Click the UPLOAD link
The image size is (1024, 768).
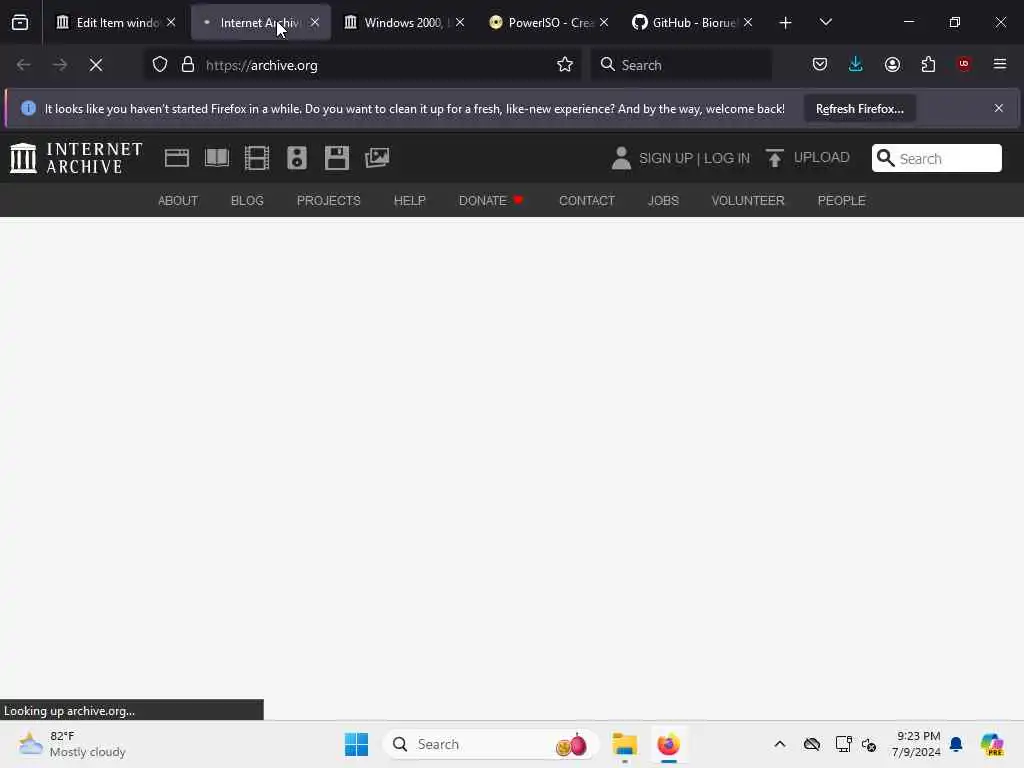click(x=822, y=157)
